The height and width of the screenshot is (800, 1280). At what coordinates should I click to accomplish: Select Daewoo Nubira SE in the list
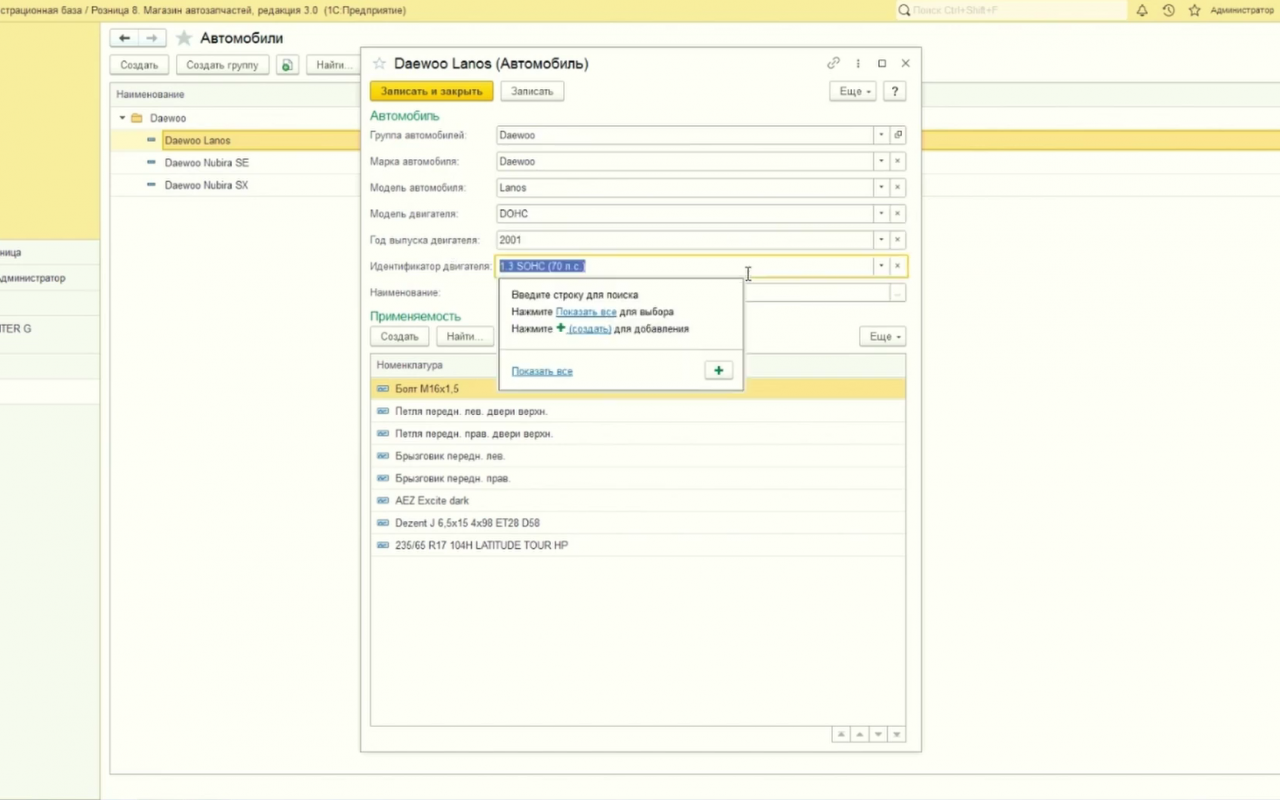(207, 162)
